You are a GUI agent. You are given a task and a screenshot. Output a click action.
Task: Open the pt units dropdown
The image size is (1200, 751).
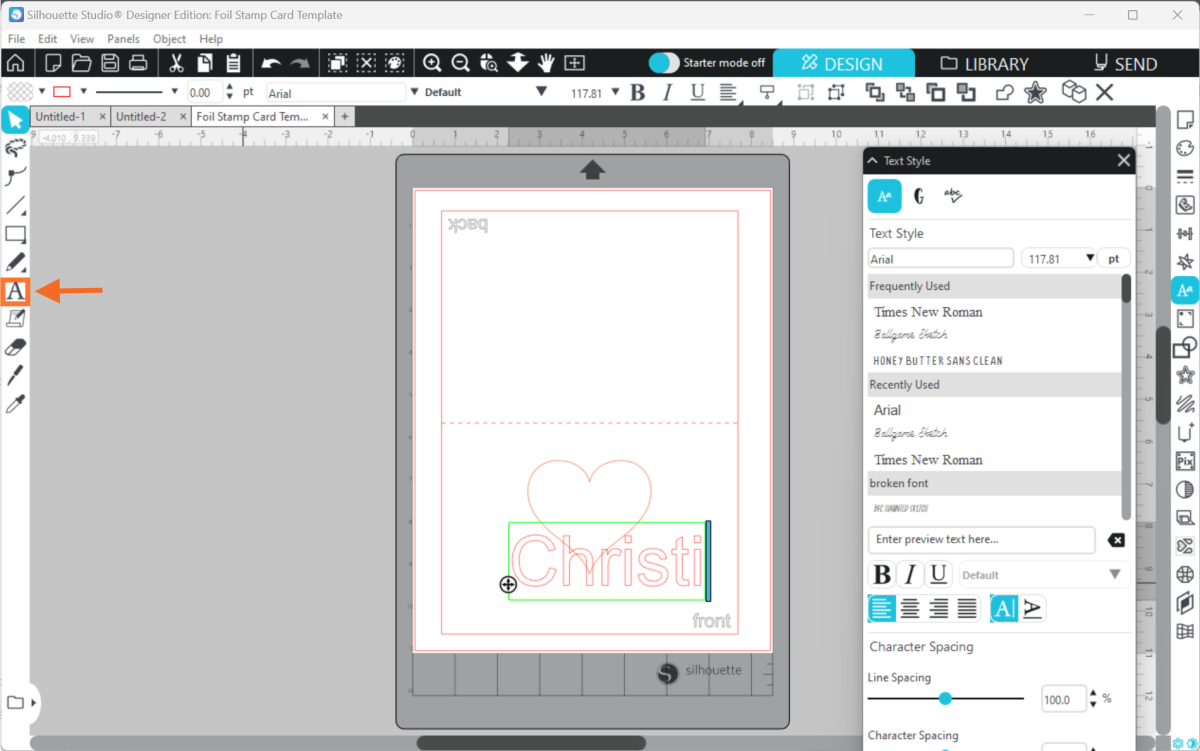pyautogui.click(x=1114, y=258)
